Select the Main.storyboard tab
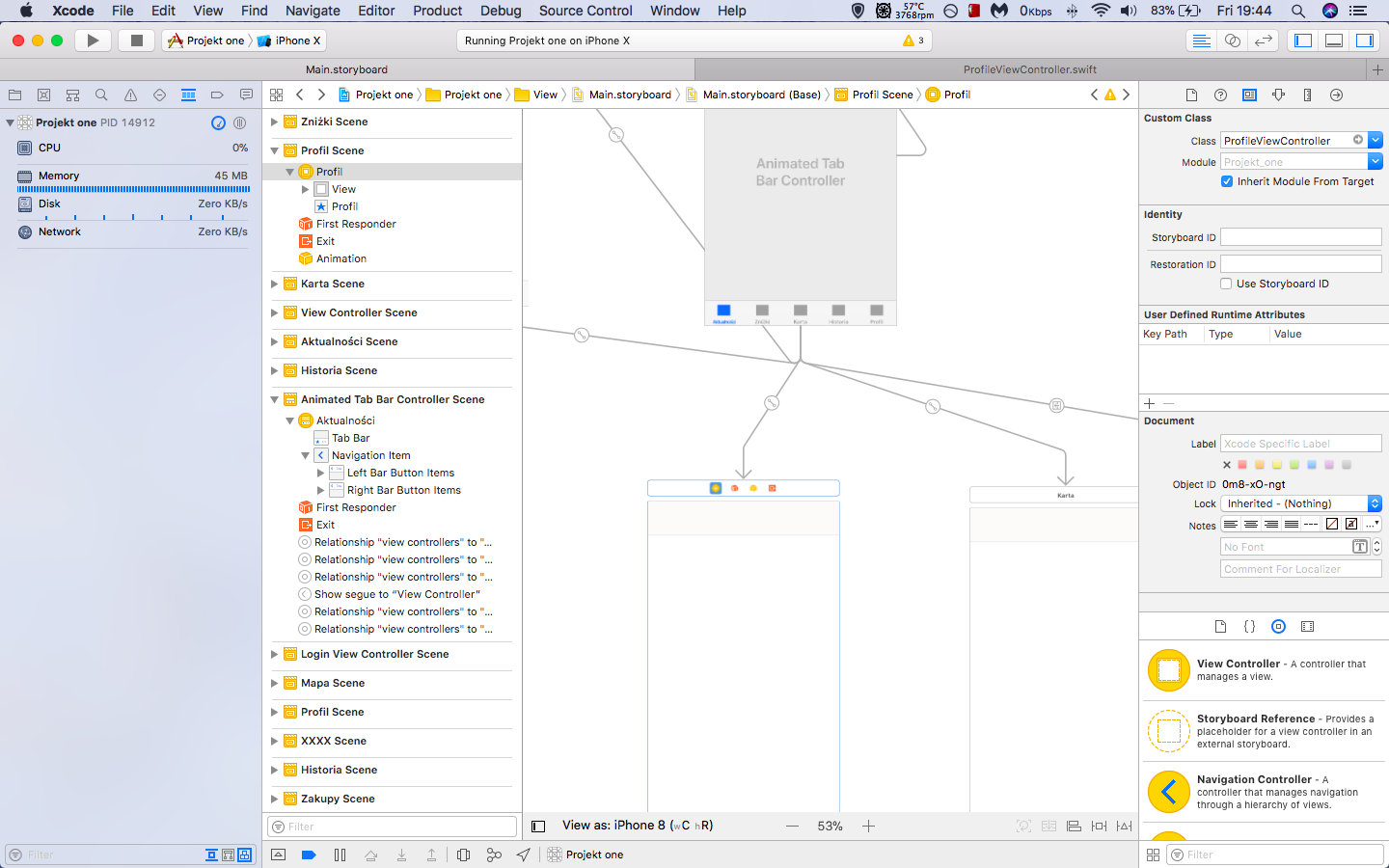 [x=346, y=69]
